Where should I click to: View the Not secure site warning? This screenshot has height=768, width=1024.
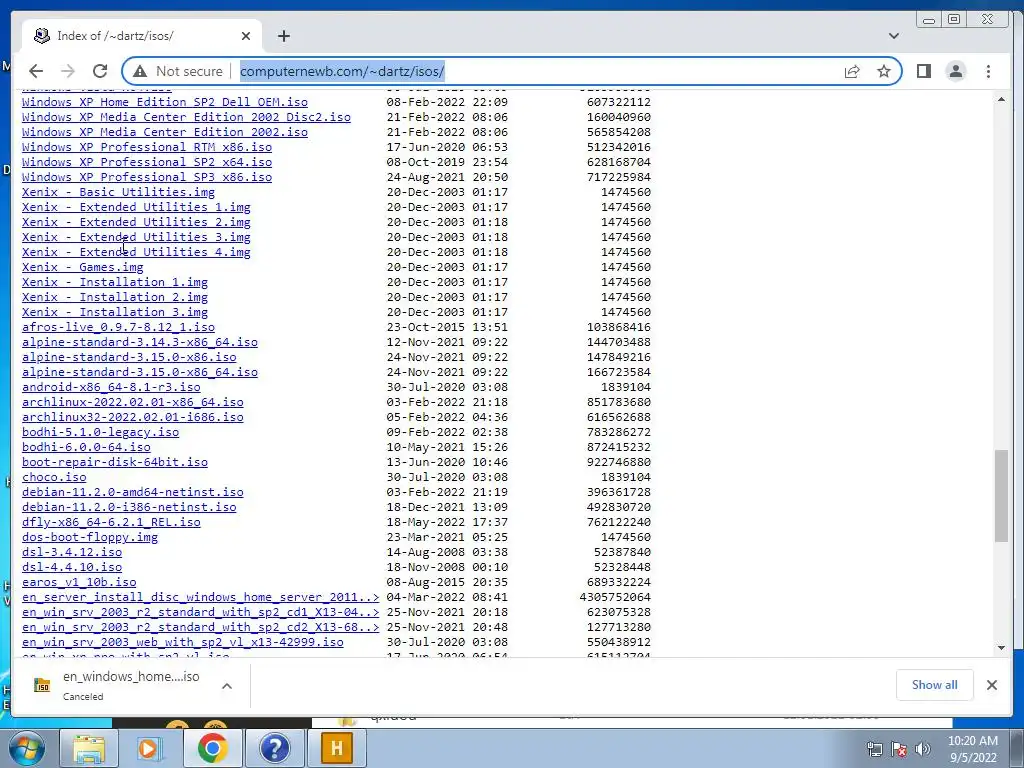(178, 71)
